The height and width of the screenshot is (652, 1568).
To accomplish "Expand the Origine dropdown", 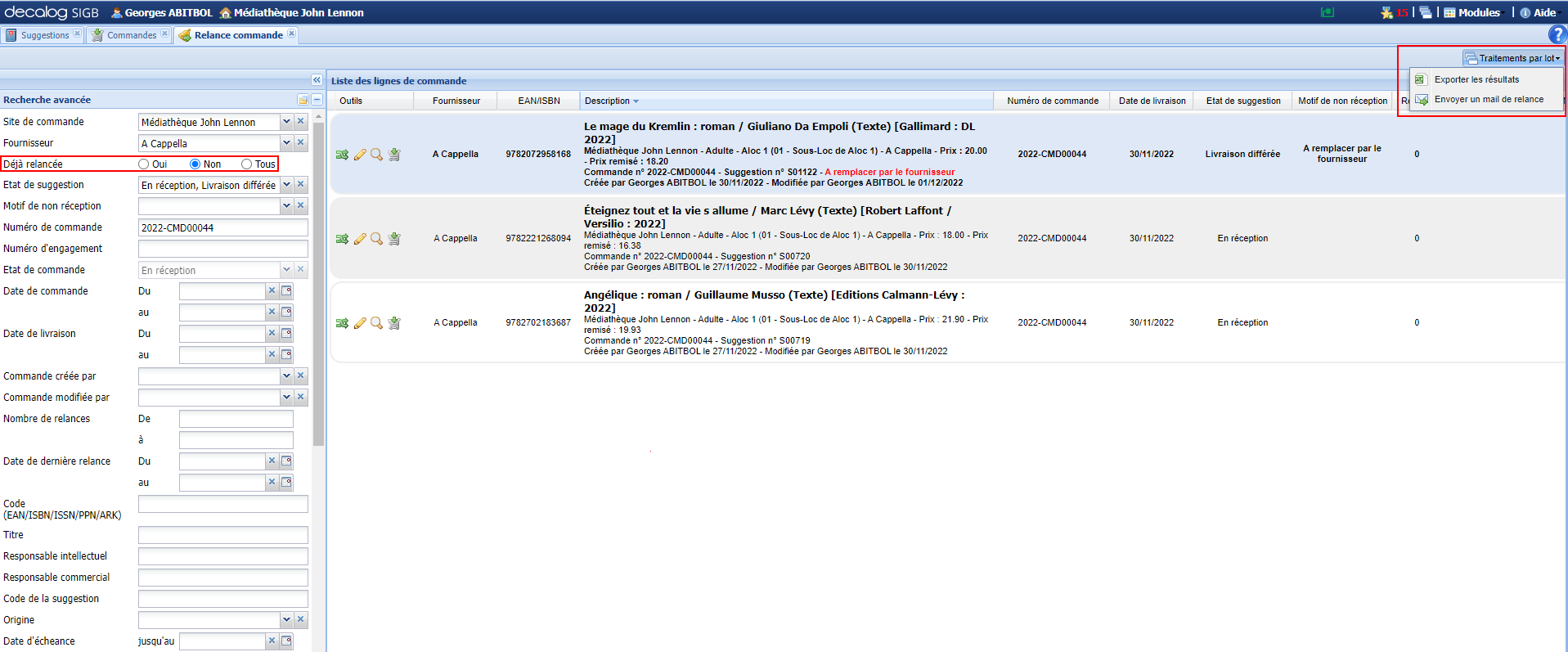I will click(x=286, y=620).
